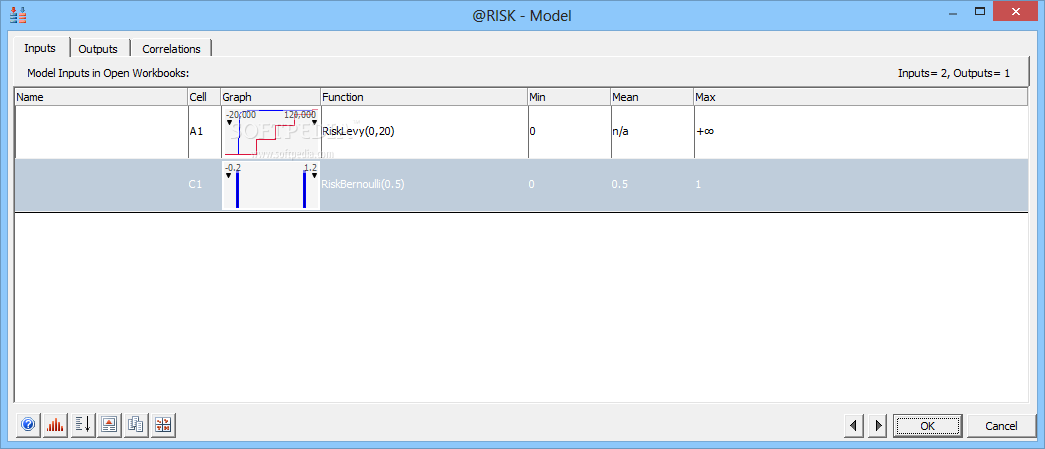Screen dimensions: 1045x449
Task: Click the scatter matrix grid icon
Action: coord(163,425)
